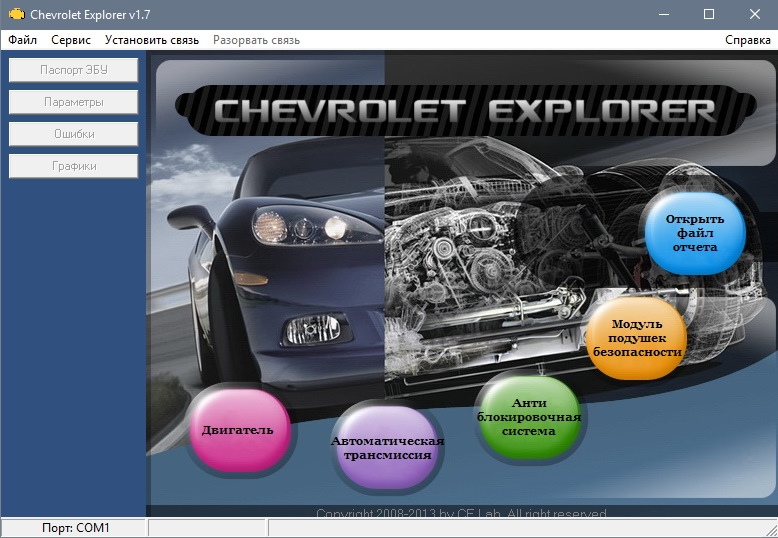Screen dimensions: 778x538
Task: Click Разорвать связь menu item
Action: [x=257, y=40]
